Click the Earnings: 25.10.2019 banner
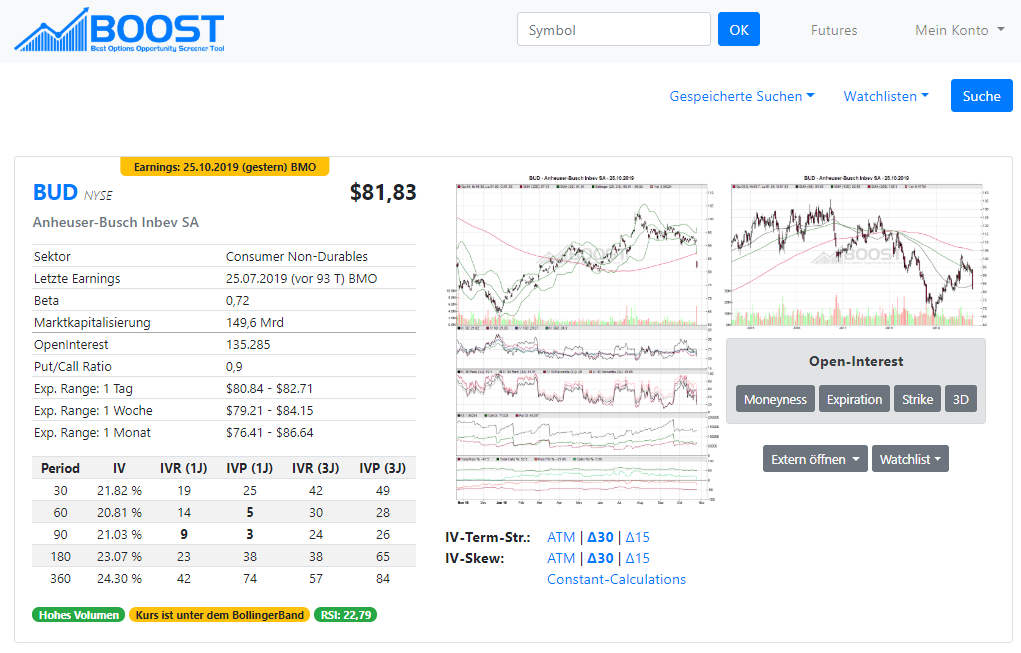Viewport: 1021px width, 653px height. point(225,167)
